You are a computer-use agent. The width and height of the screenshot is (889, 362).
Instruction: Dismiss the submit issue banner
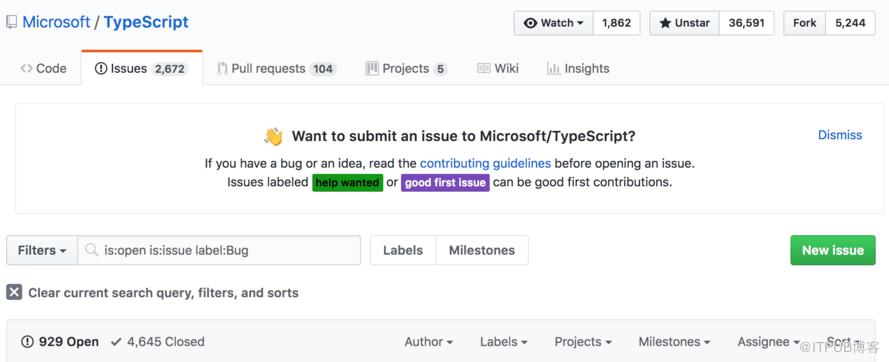[840, 135]
